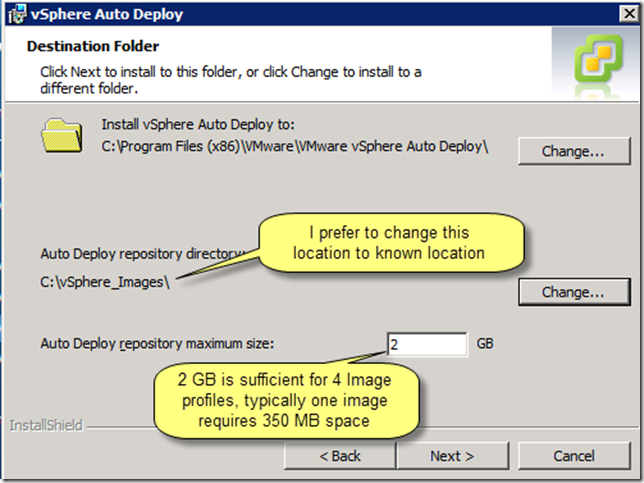Click the VMware logo in header
This screenshot has width=644, height=483.
(598, 59)
